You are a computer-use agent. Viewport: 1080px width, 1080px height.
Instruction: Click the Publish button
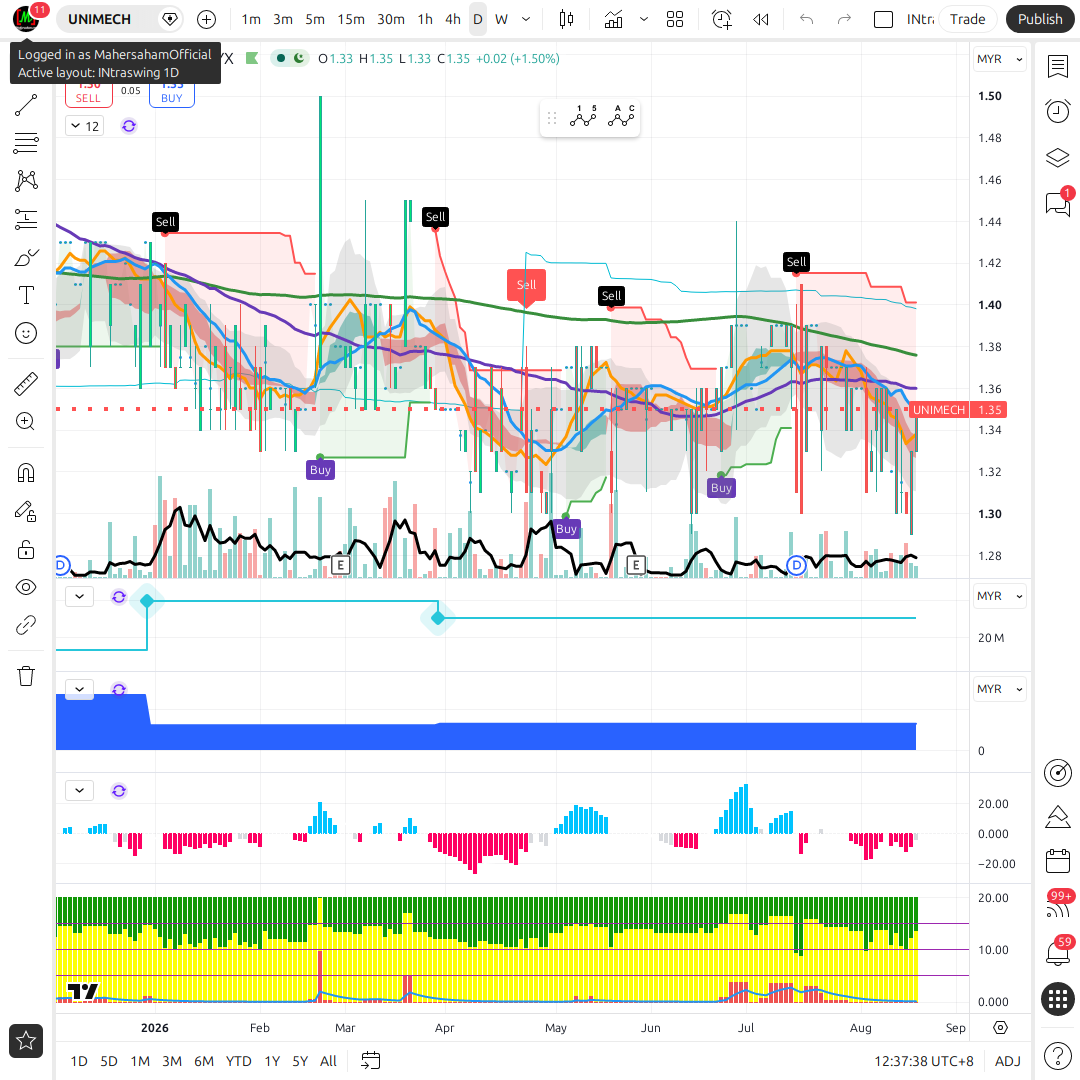coord(1039,19)
